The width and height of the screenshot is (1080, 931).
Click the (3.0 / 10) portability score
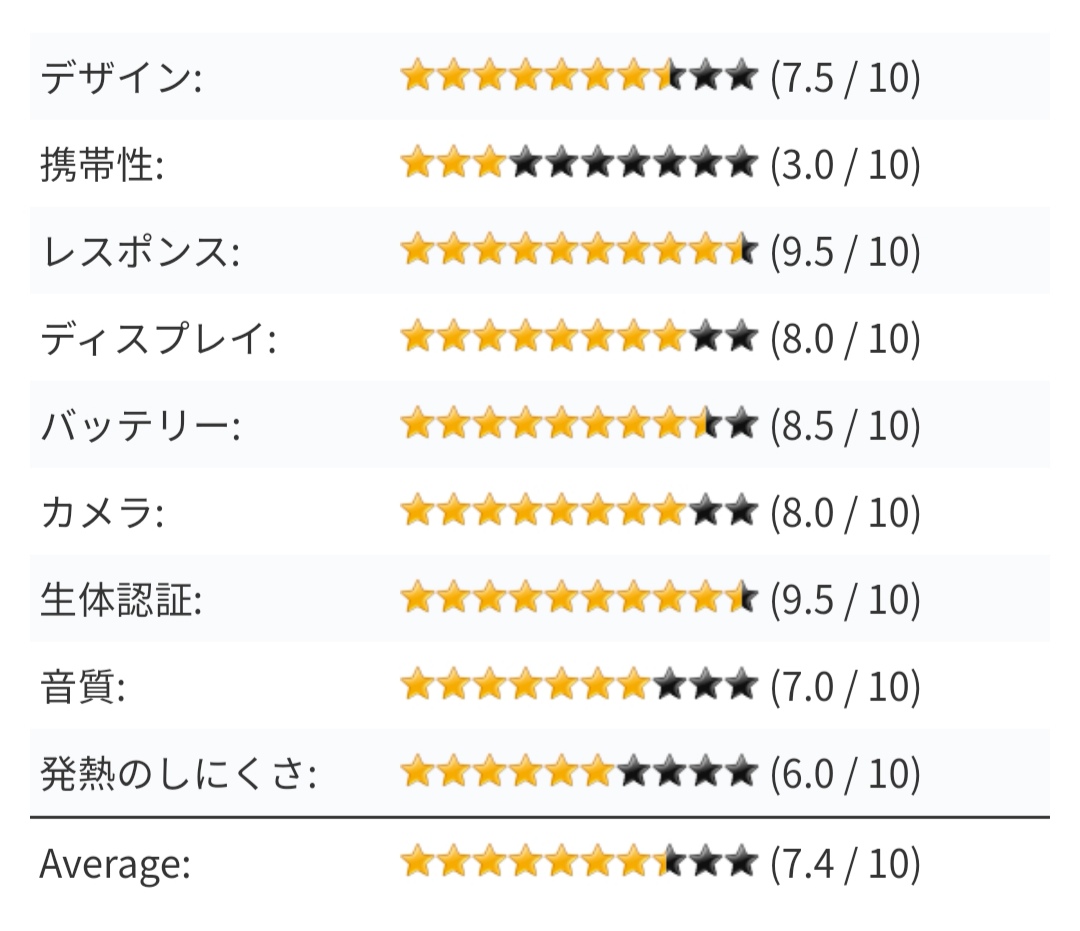tap(845, 165)
